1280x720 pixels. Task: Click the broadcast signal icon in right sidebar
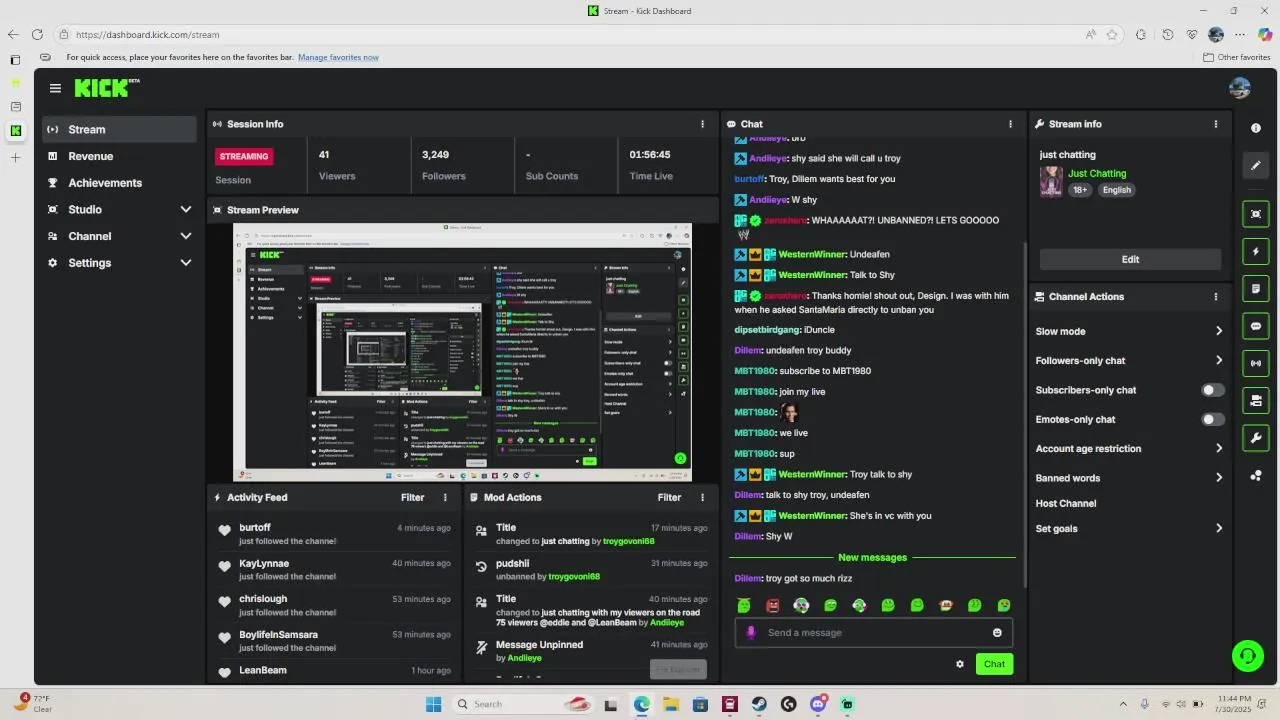coord(1256,363)
